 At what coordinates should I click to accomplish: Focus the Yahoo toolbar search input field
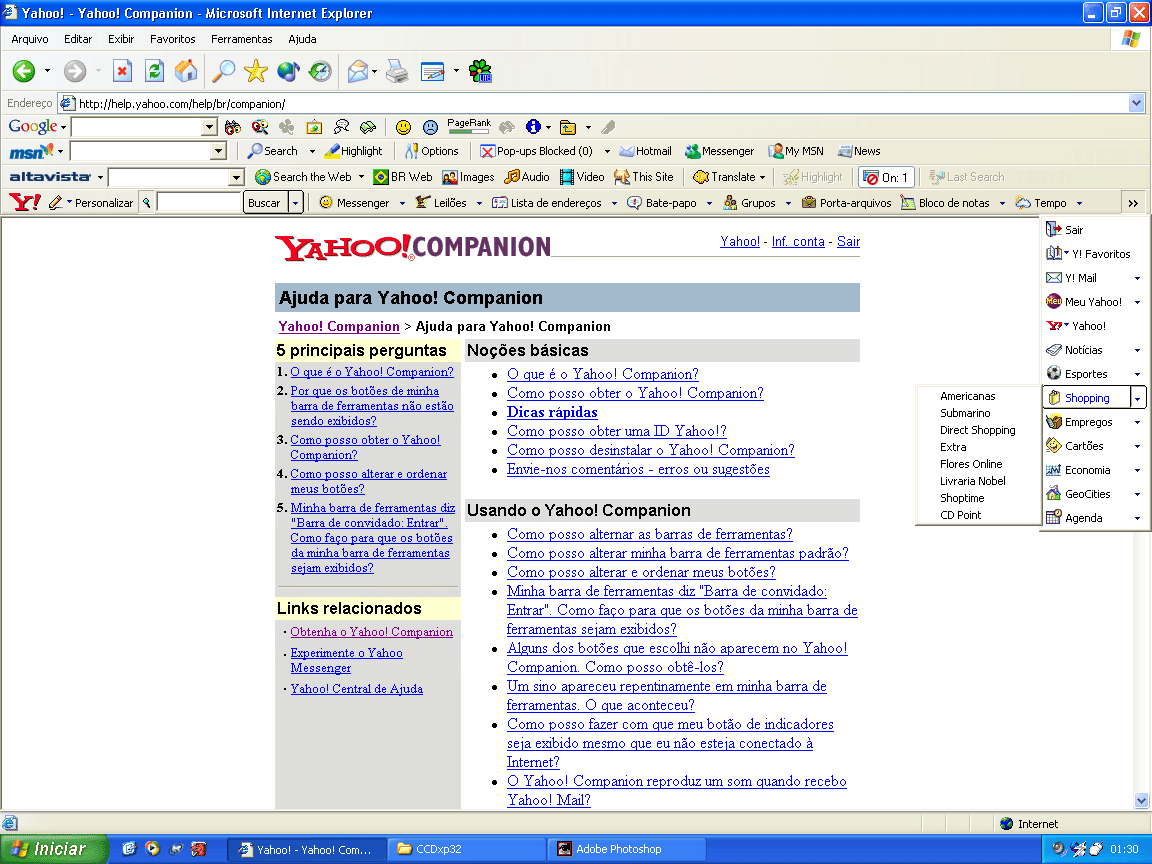199,203
